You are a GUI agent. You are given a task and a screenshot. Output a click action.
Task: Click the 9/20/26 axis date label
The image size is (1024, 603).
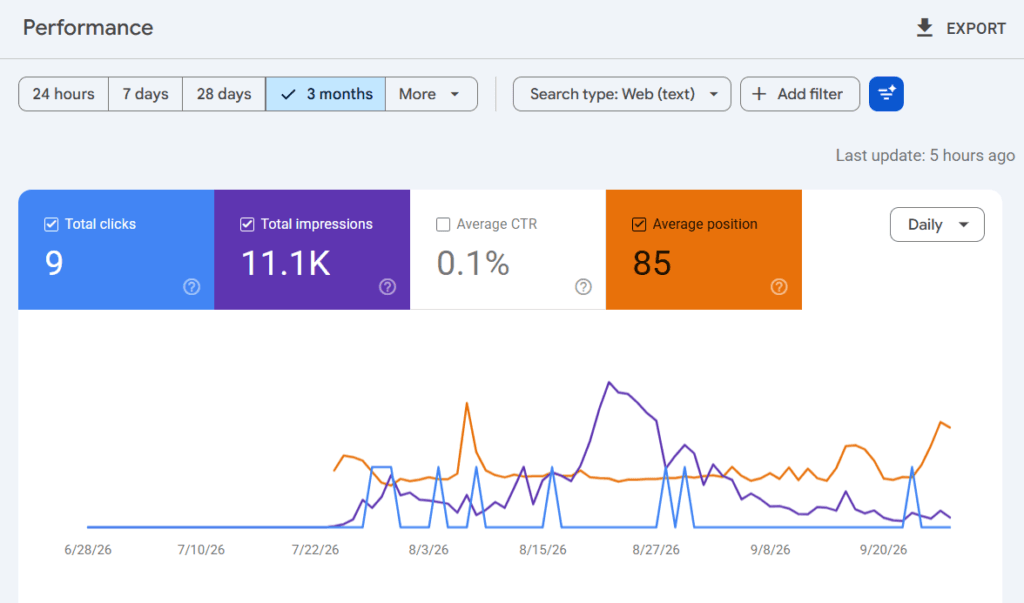click(884, 550)
